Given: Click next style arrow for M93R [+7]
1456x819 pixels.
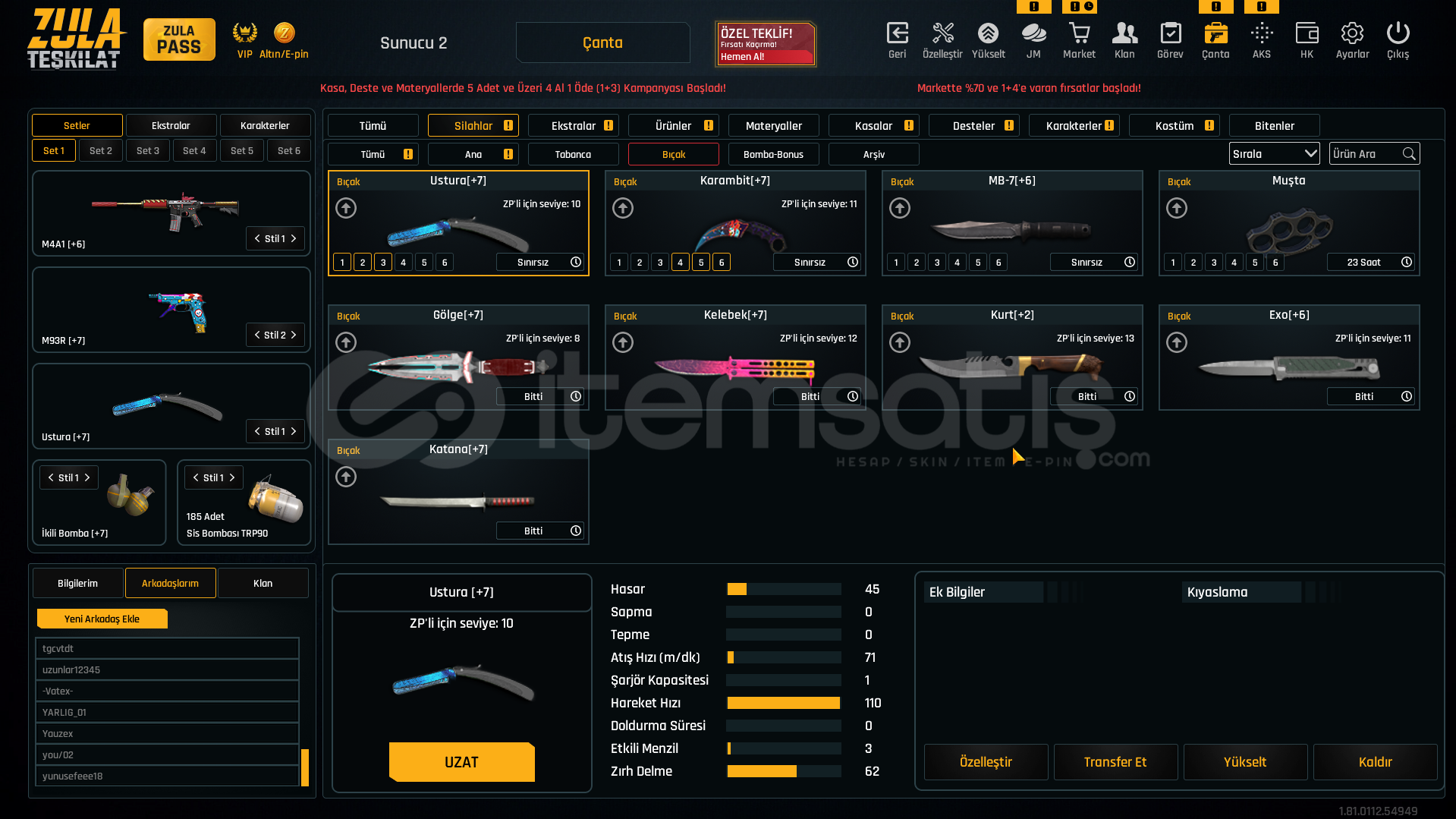Looking at the screenshot, I should [x=294, y=335].
